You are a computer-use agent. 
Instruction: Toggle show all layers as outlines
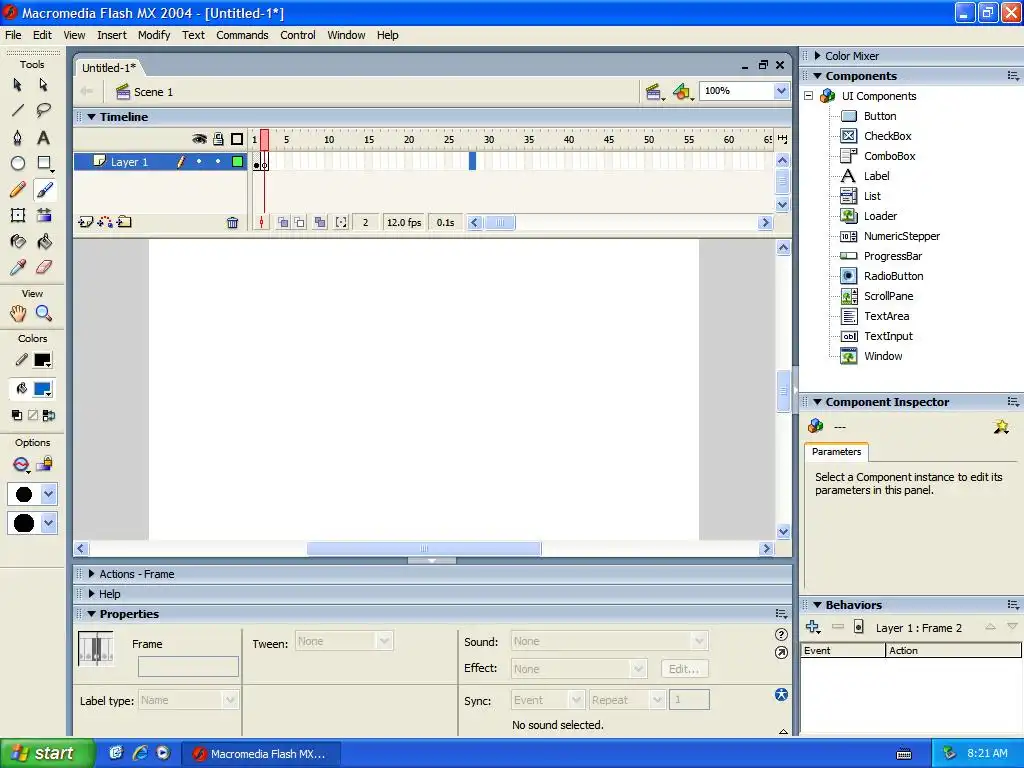(x=237, y=139)
